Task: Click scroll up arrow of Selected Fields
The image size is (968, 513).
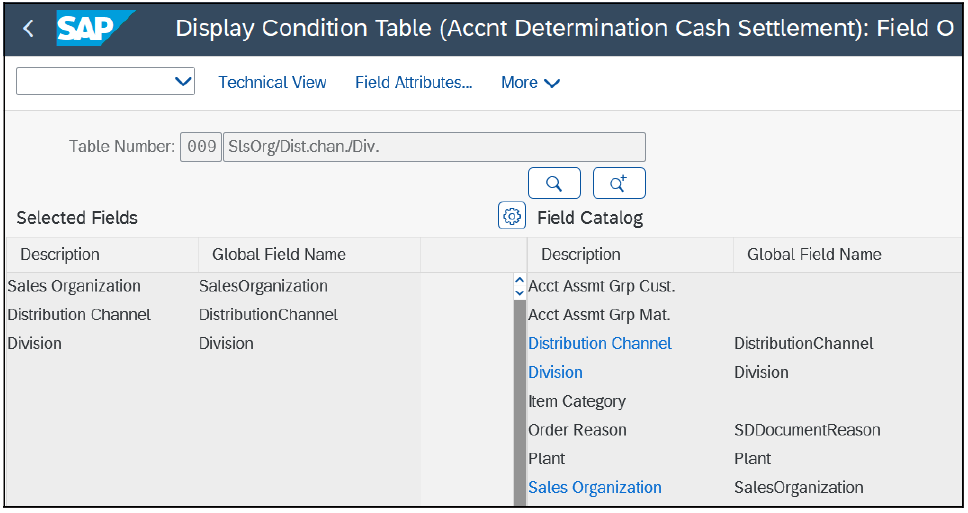Action: click(520, 281)
